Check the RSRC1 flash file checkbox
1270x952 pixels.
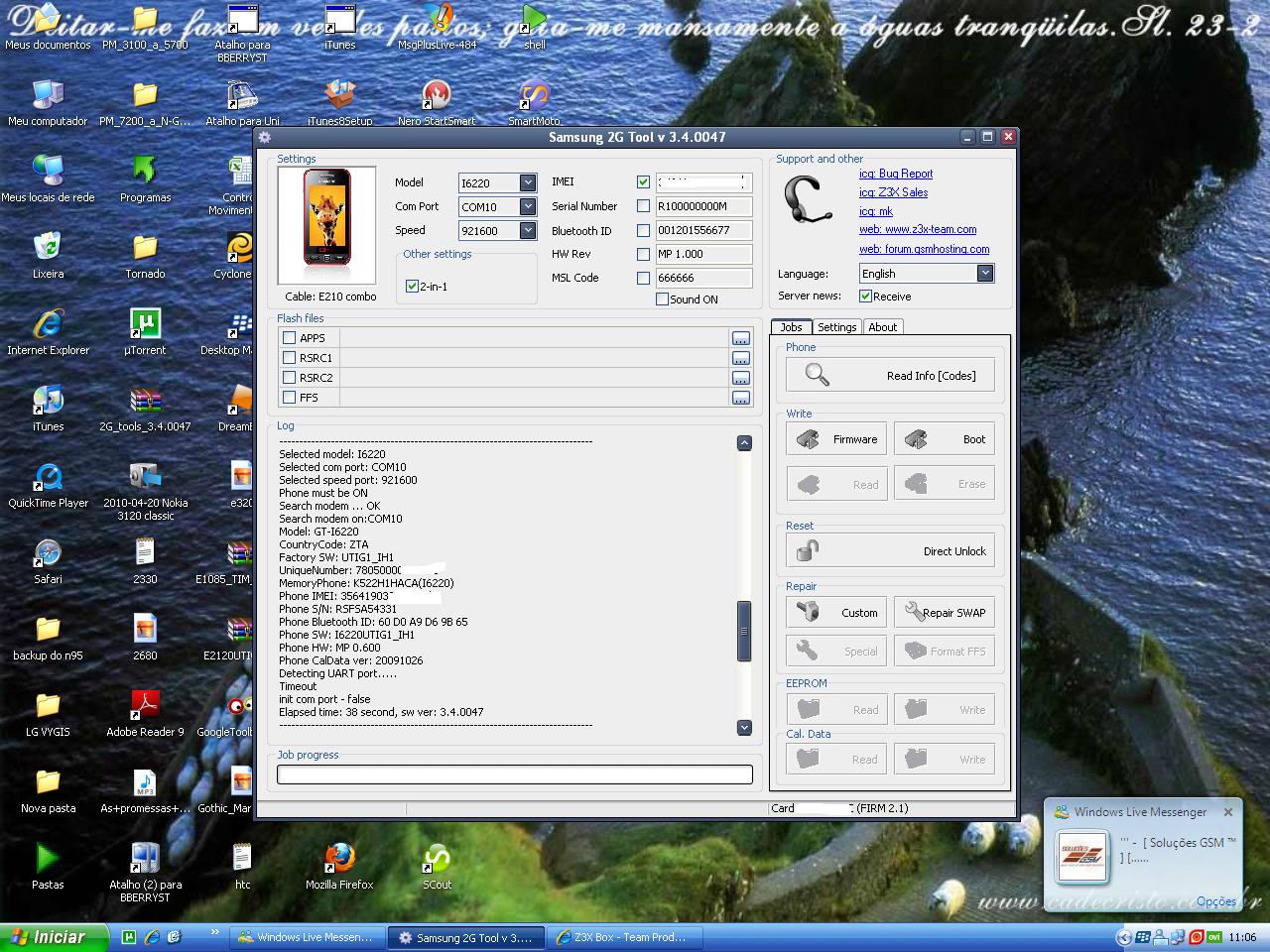(x=290, y=357)
